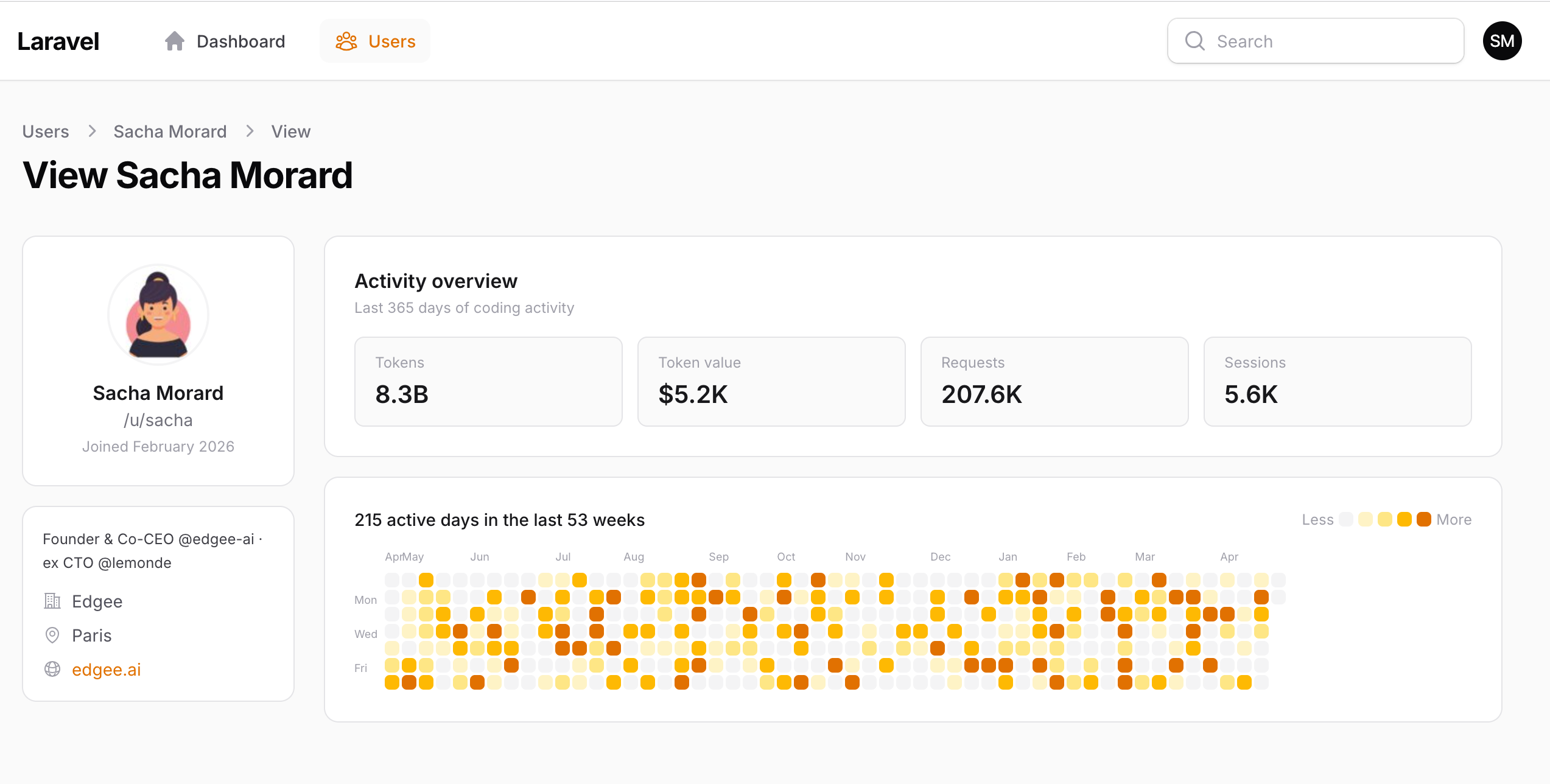Go to Users breadcrumb link
Screen dimensions: 1550x784
coord(46,131)
